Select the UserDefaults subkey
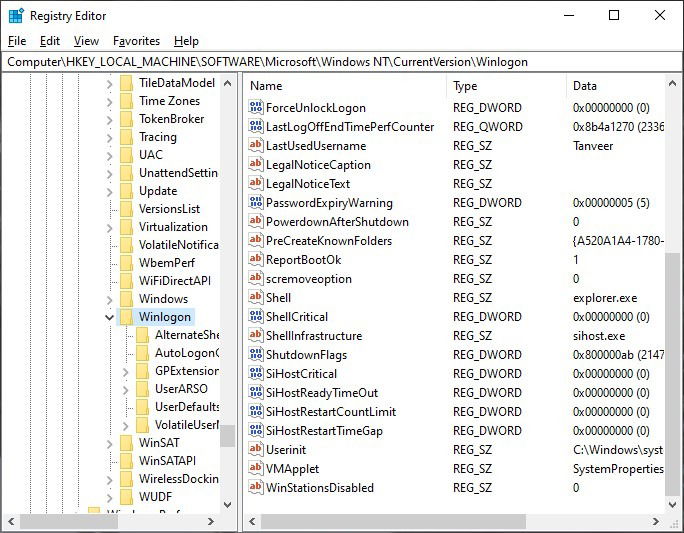This screenshot has width=684, height=533. [187, 407]
